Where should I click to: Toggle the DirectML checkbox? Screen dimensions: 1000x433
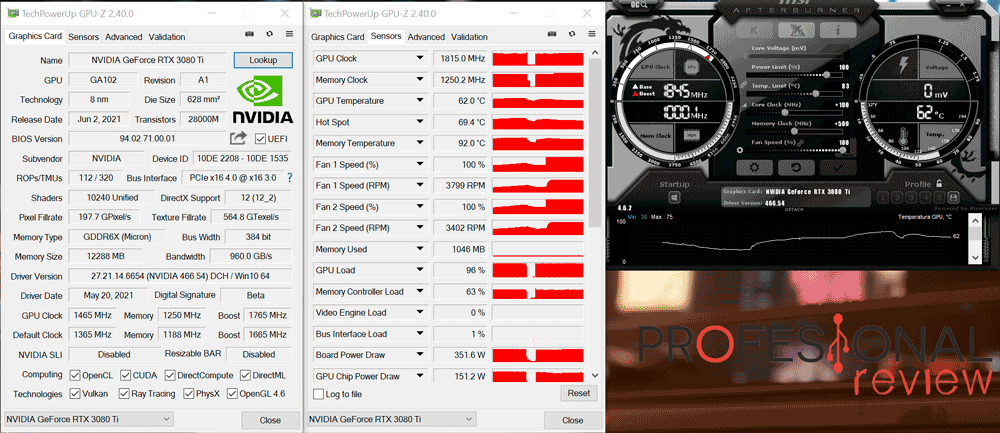tap(244, 375)
